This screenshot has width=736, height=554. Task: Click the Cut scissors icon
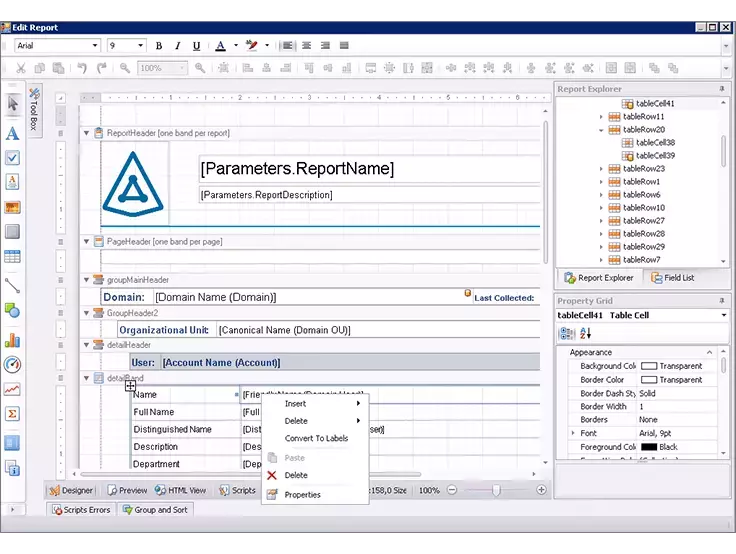coord(21,68)
